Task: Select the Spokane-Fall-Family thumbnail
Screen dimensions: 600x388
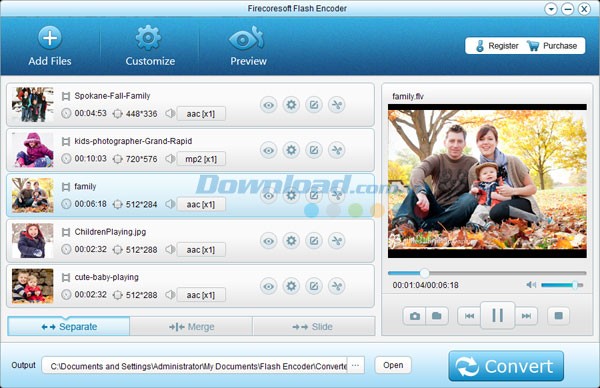Action: [x=33, y=105]
